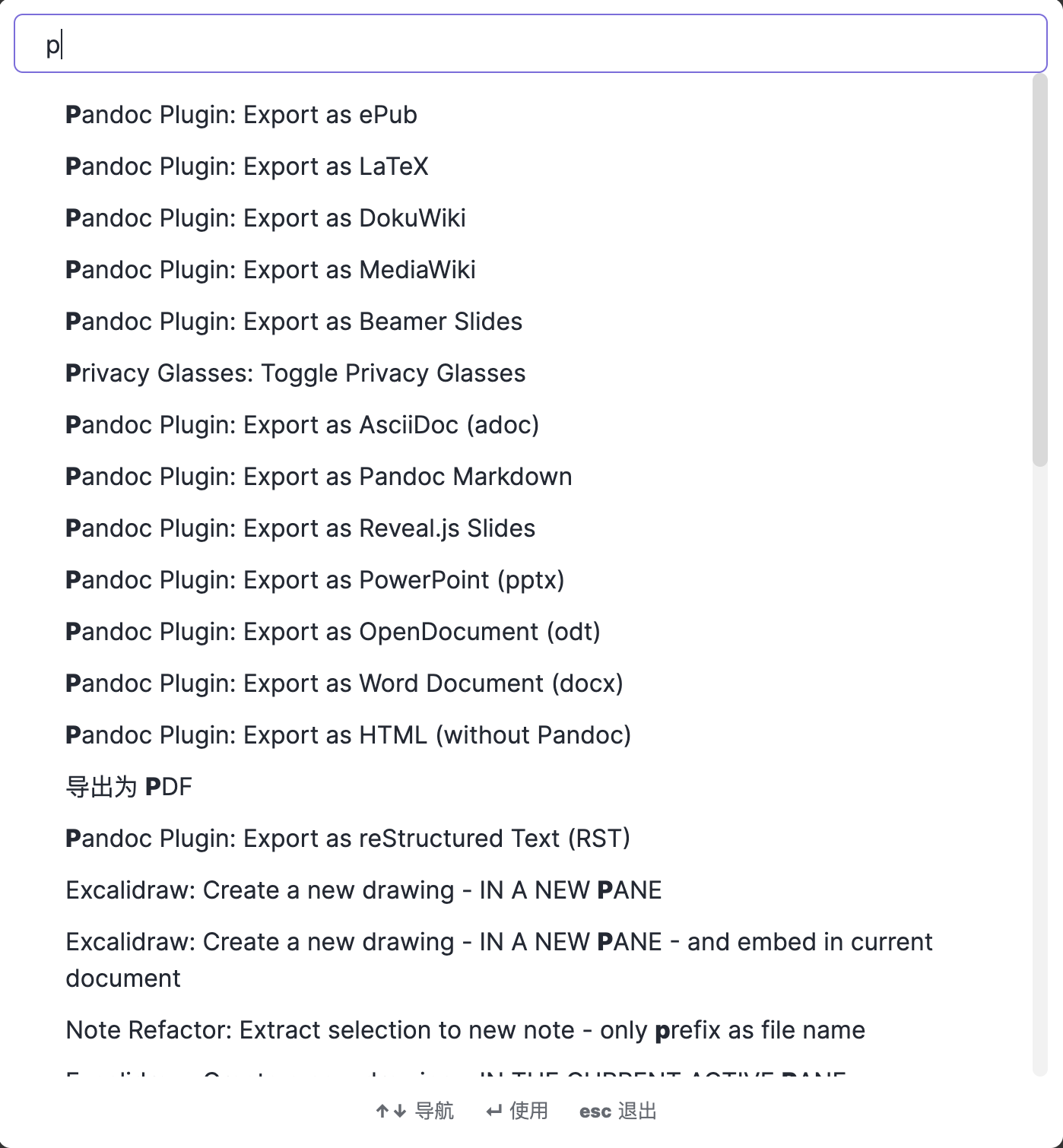1063x1148 pixels.
Task: Select Pandoc Plugin: Export as ePub
Action: click(242, 115)
